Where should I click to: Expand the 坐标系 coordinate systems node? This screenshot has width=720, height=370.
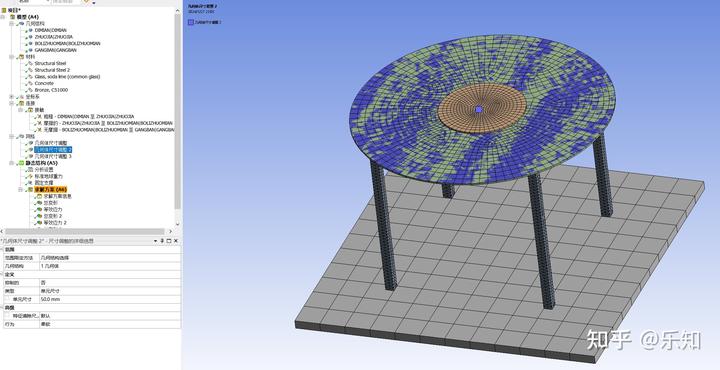pyautogui.click(x=12, y=97)
